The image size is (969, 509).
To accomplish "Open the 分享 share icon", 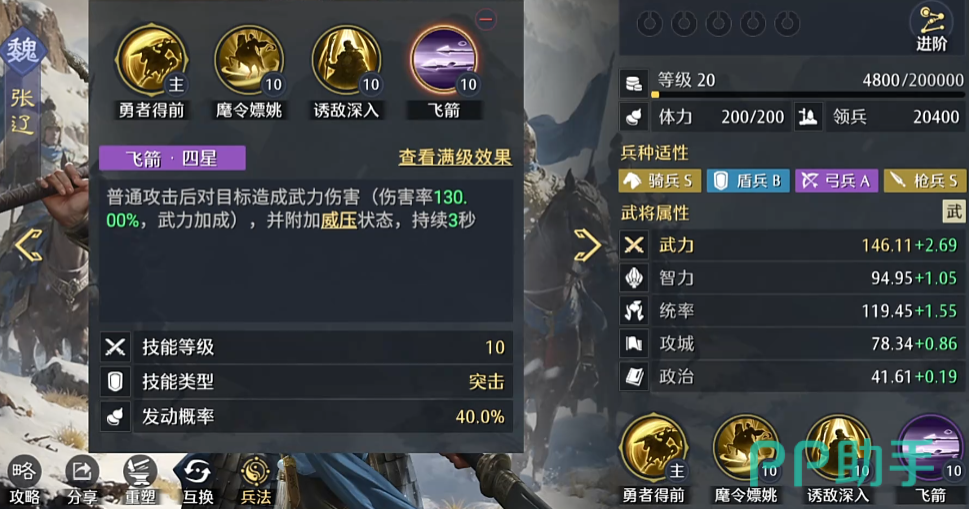I will (x=82, y=481).
